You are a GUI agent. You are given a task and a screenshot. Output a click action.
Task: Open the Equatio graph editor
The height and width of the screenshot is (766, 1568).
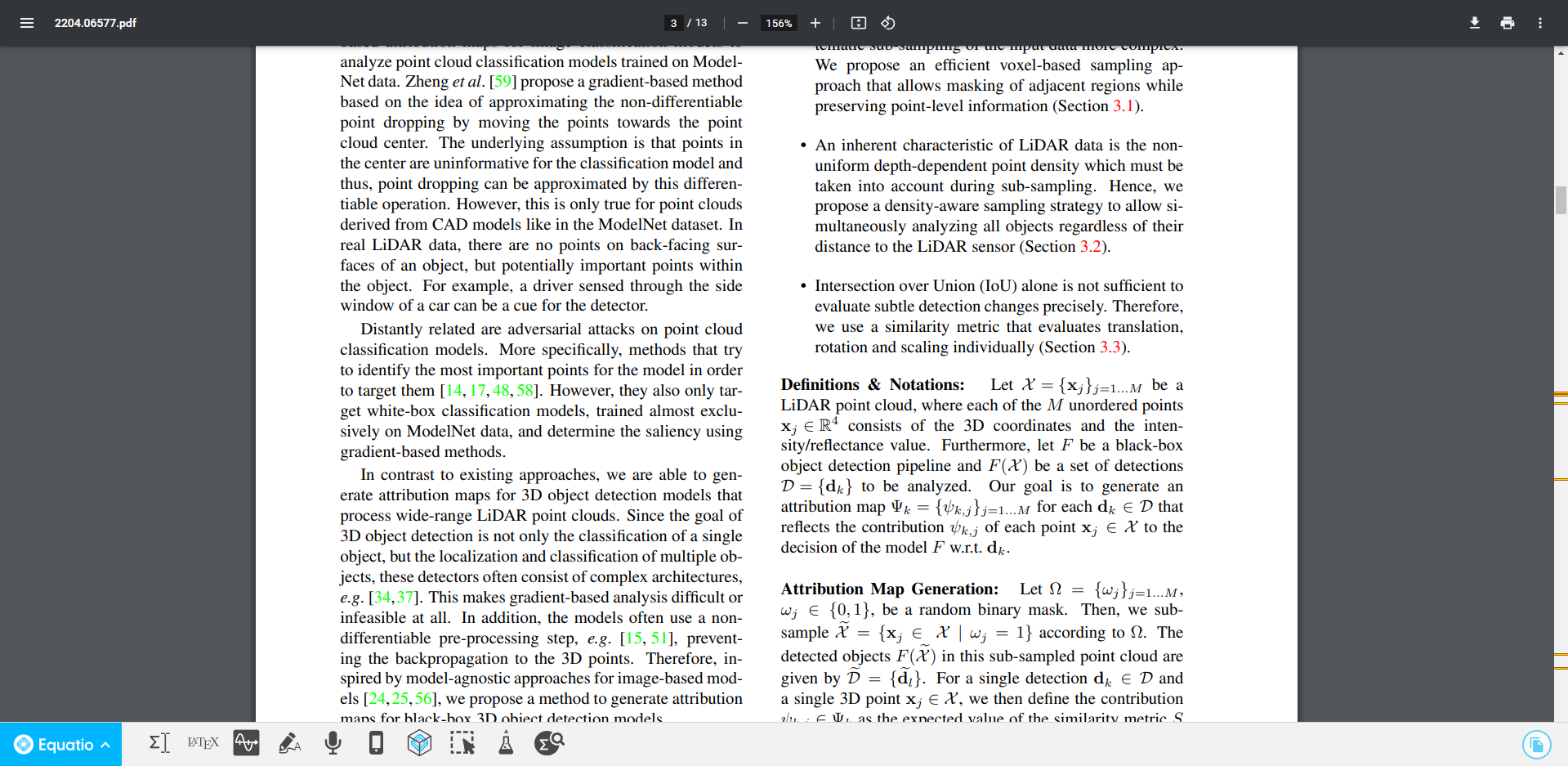pyautogui.click(x=246, y=743)
